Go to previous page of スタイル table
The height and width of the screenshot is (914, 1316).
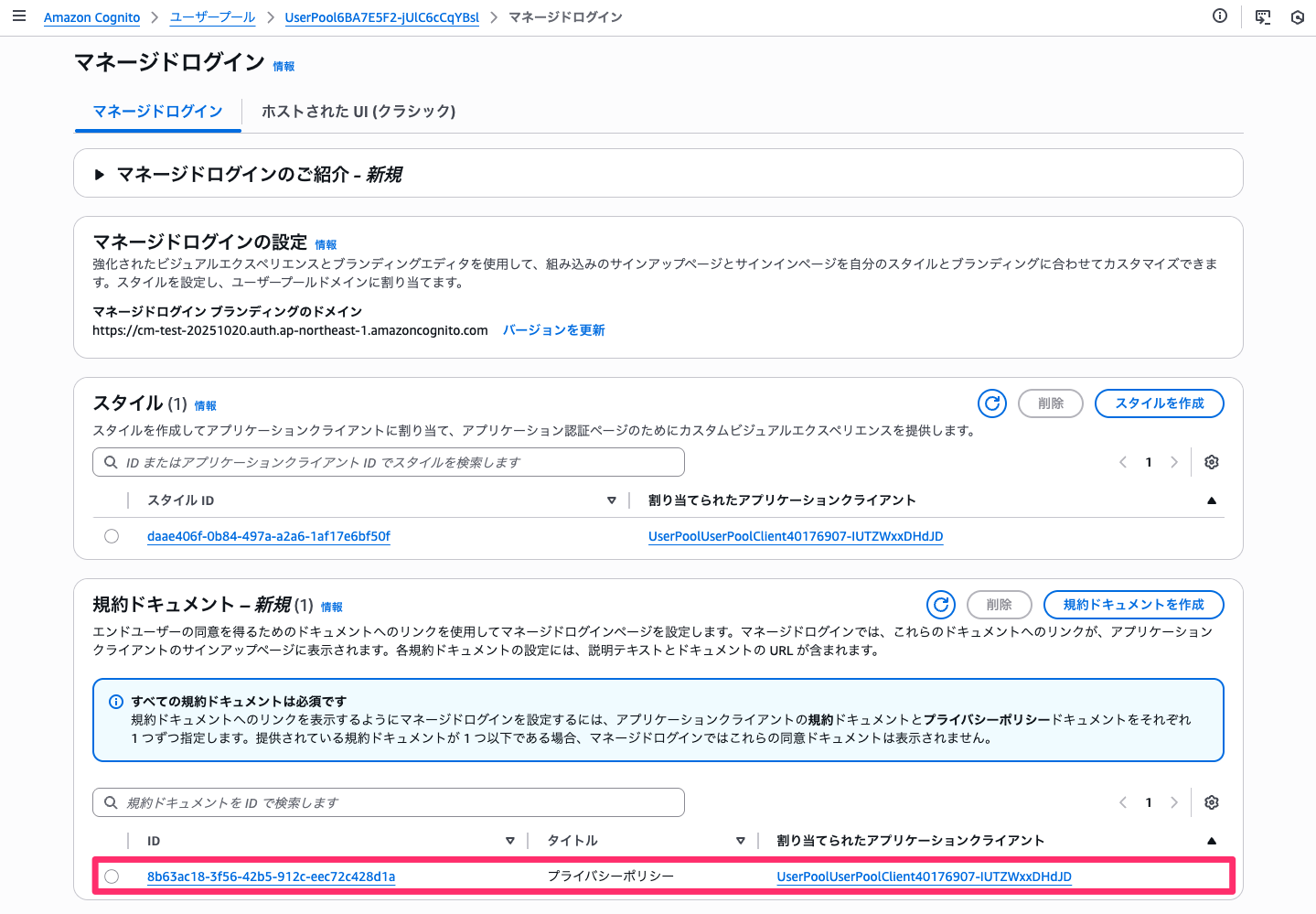coord(1123,462)
